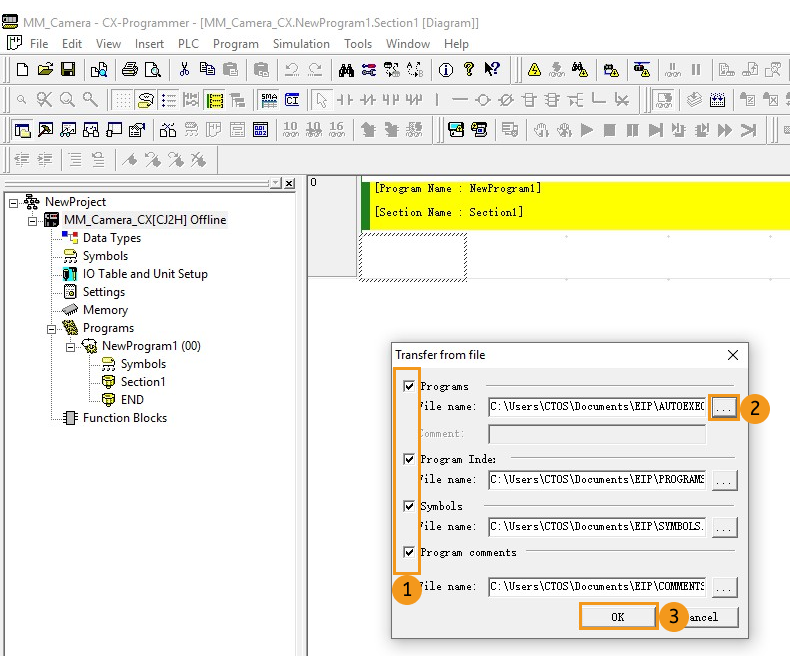Collapse the NewProgram1 (00) node
Viewport: 790px width, 656px height.
pyautogui.click(x=70, y=346)
